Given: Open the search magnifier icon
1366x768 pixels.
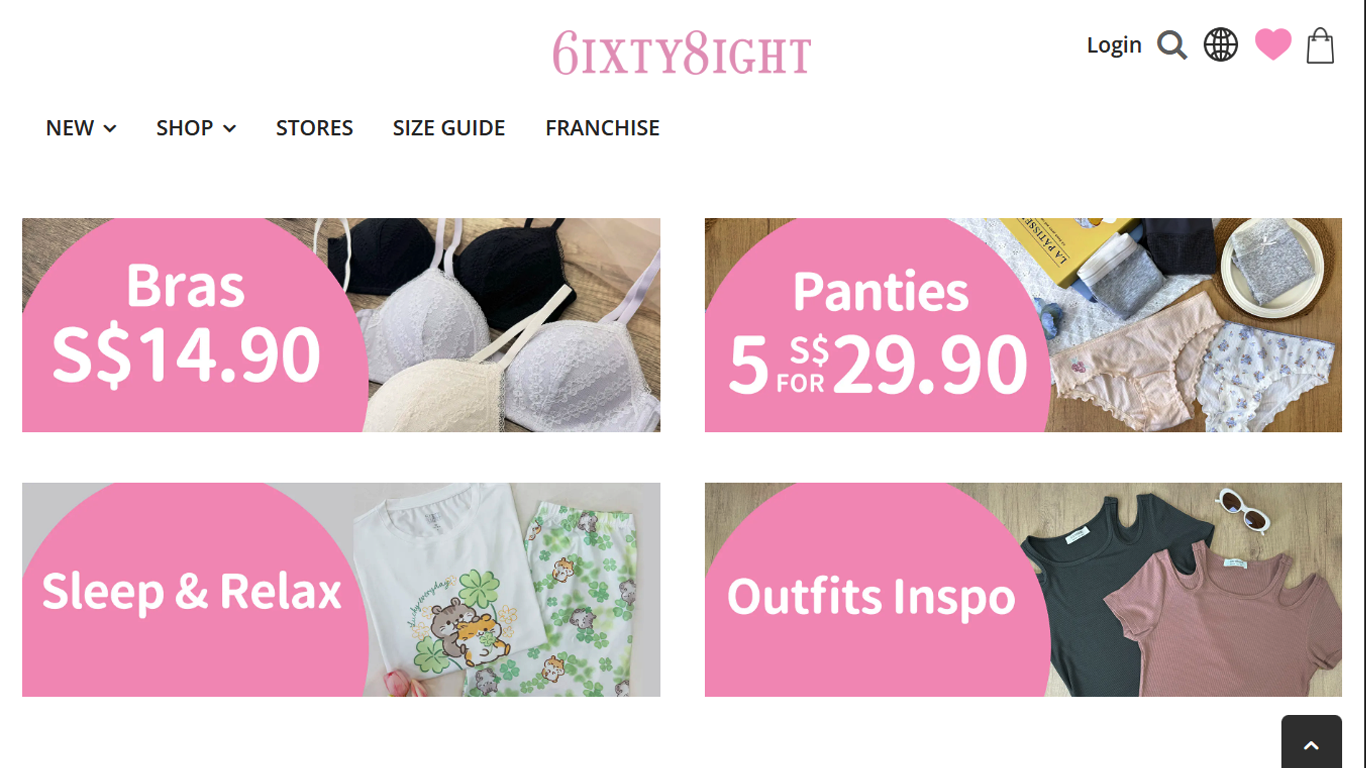Looking at the screenshot, I should pyautogui.click(x=1172, y=45).
